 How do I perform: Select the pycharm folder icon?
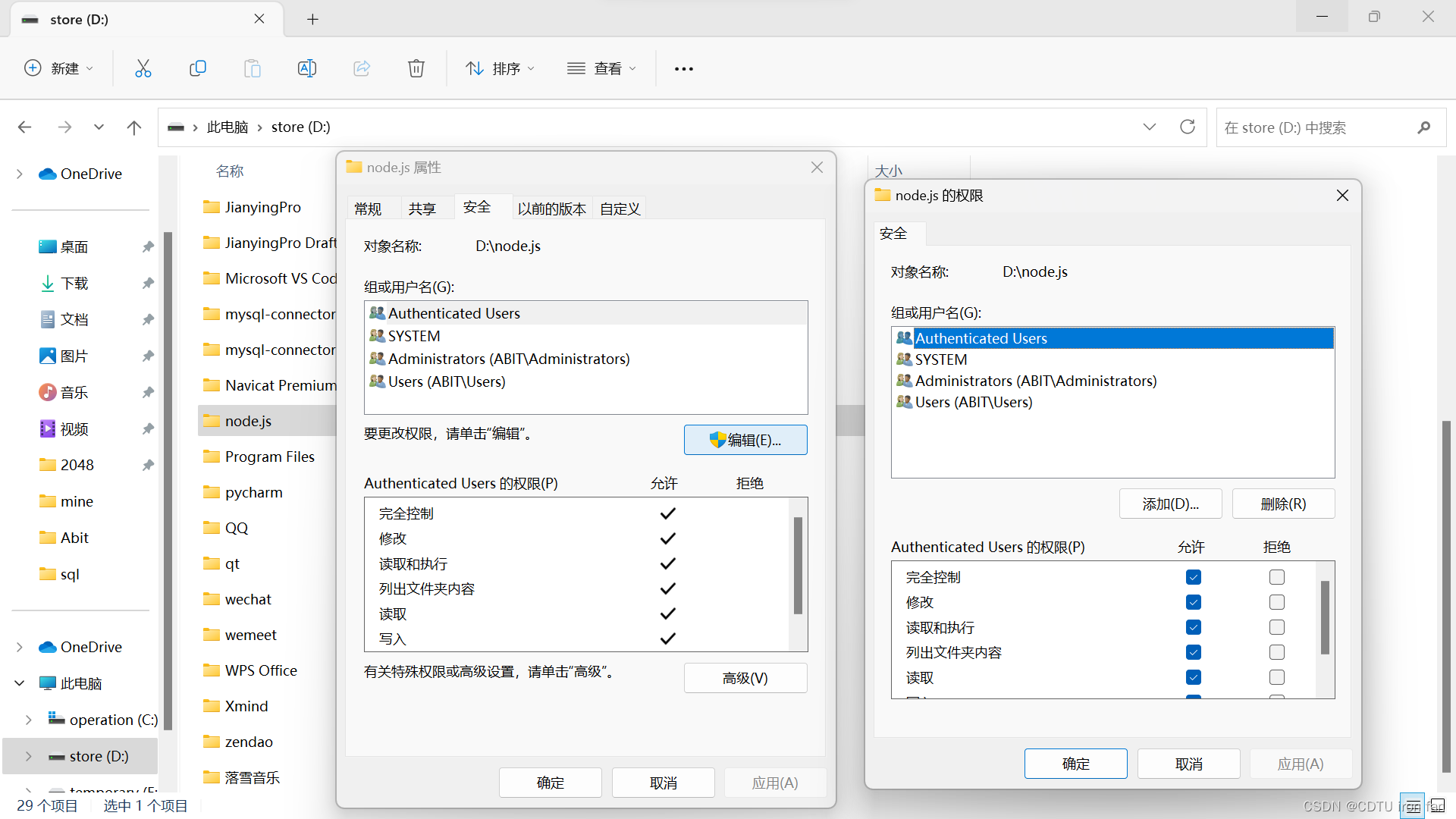tap(212, 492)
